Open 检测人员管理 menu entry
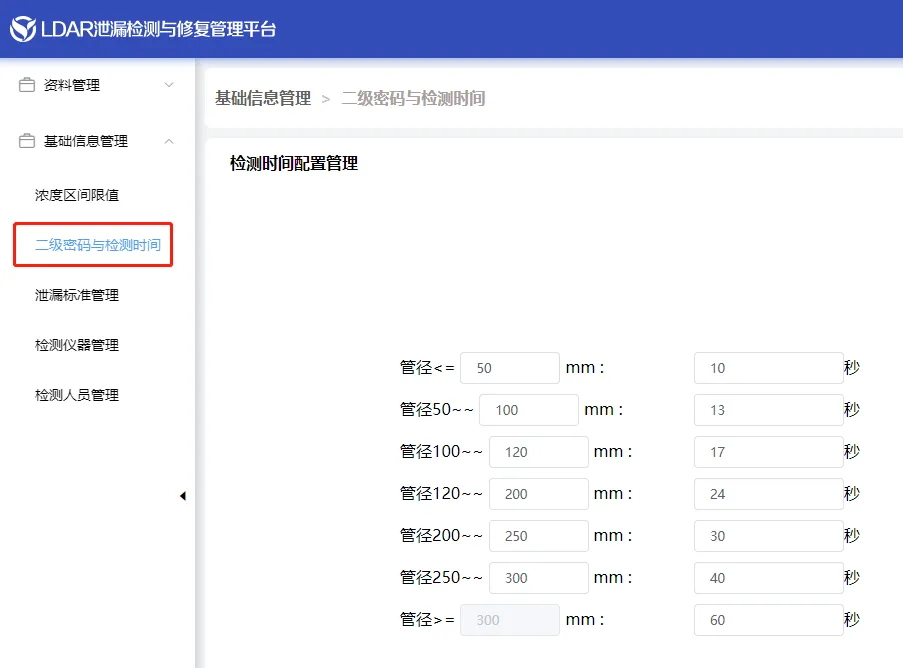This screenshot has height=668, width=903. (x=77, y=395)
